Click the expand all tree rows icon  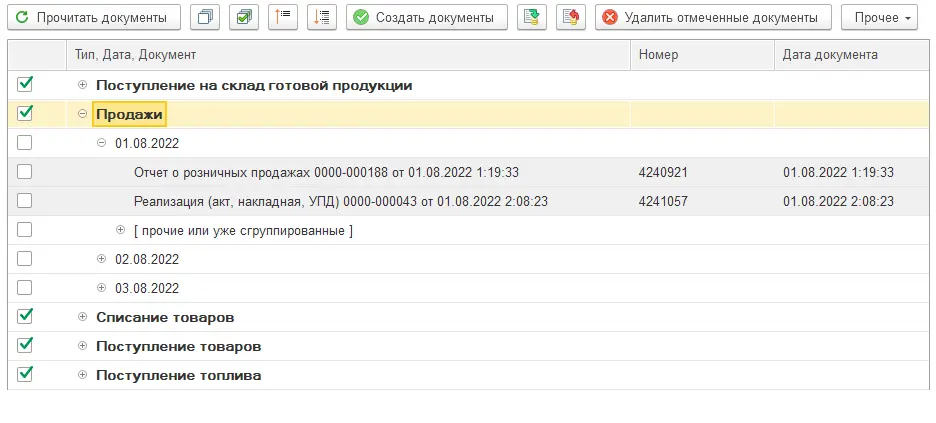click(x=322, y=17)
